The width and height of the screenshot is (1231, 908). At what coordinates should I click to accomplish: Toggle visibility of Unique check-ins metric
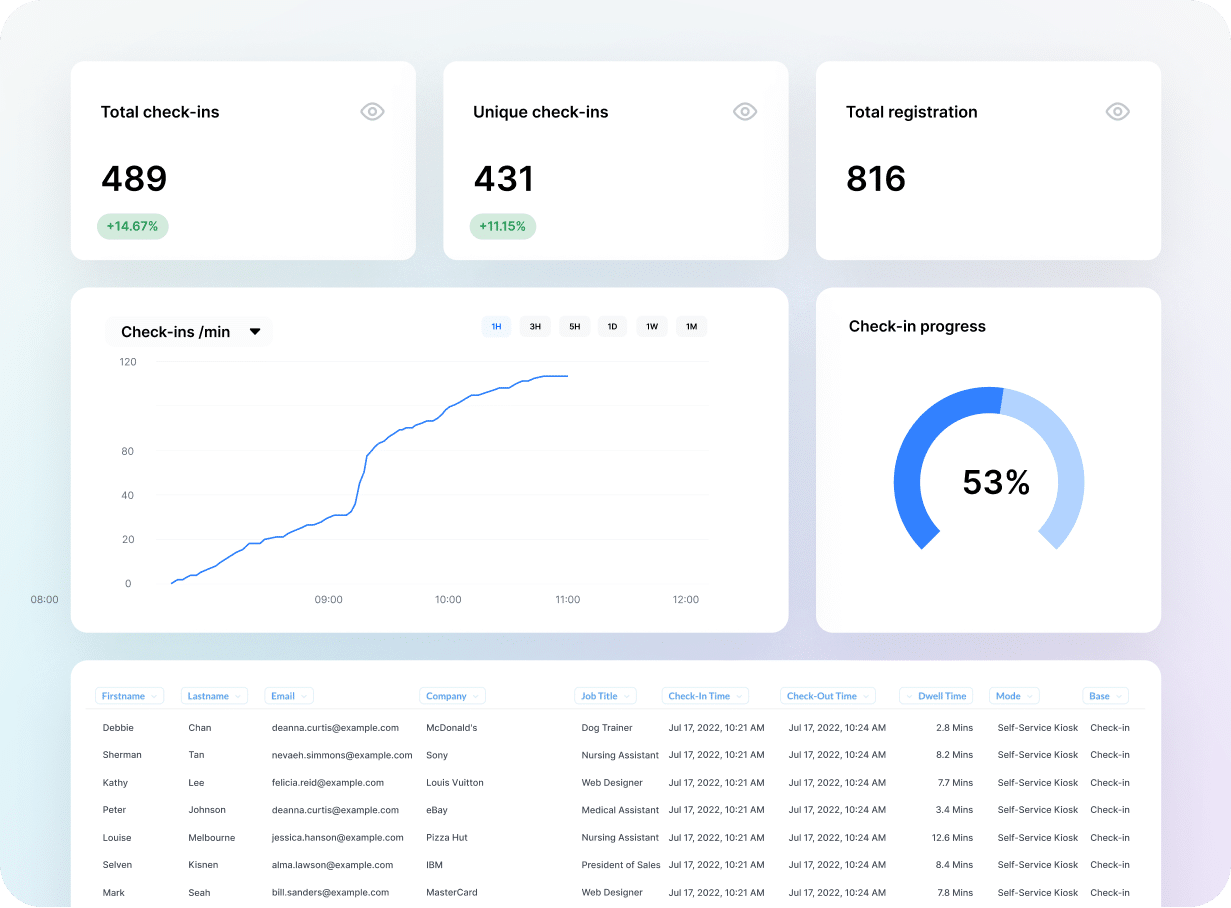[x=745, y=111]
